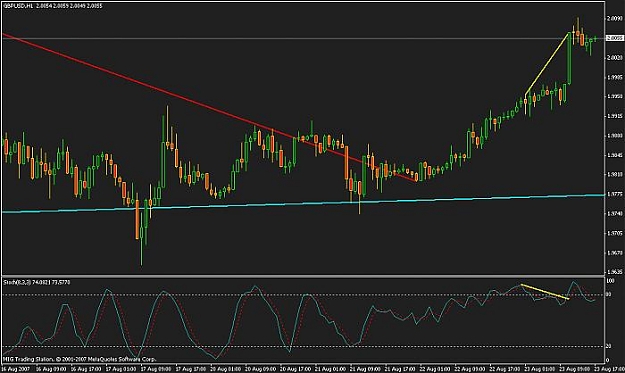Click the 16 Aug 2007 date label

pos(15,369)
